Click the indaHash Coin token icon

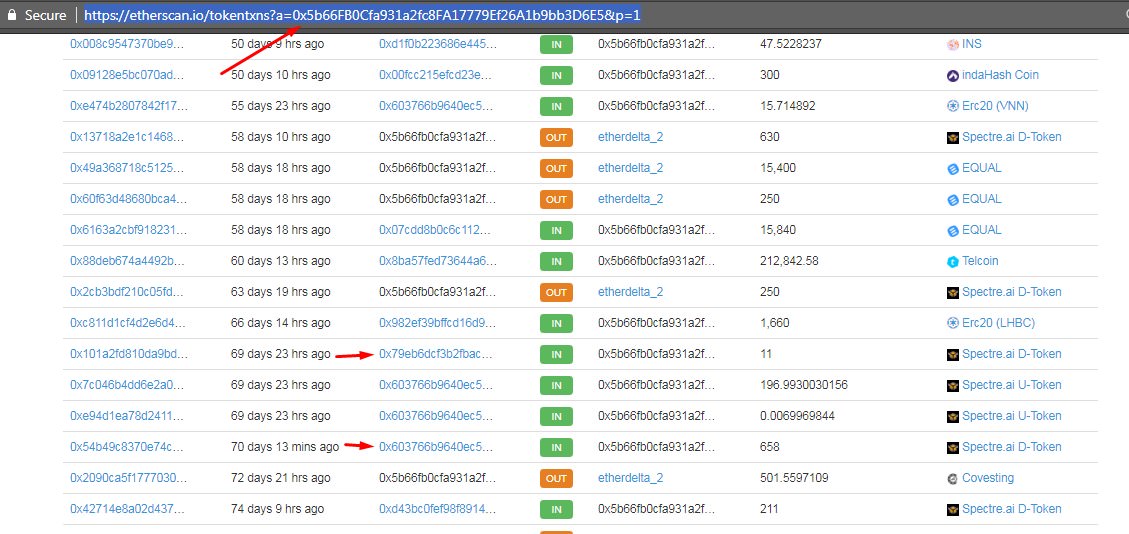click(x=953, y=75)
